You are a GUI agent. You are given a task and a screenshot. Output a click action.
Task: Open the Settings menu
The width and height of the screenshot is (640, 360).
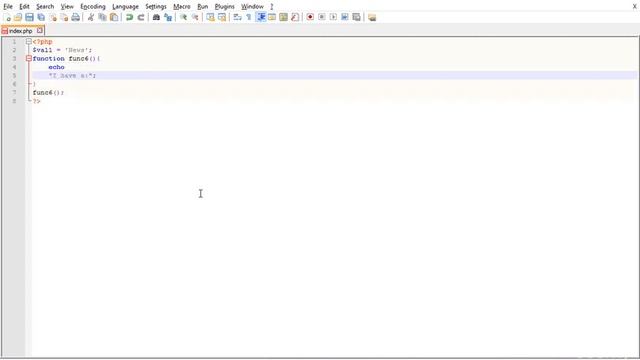click(x=156, y=7)
